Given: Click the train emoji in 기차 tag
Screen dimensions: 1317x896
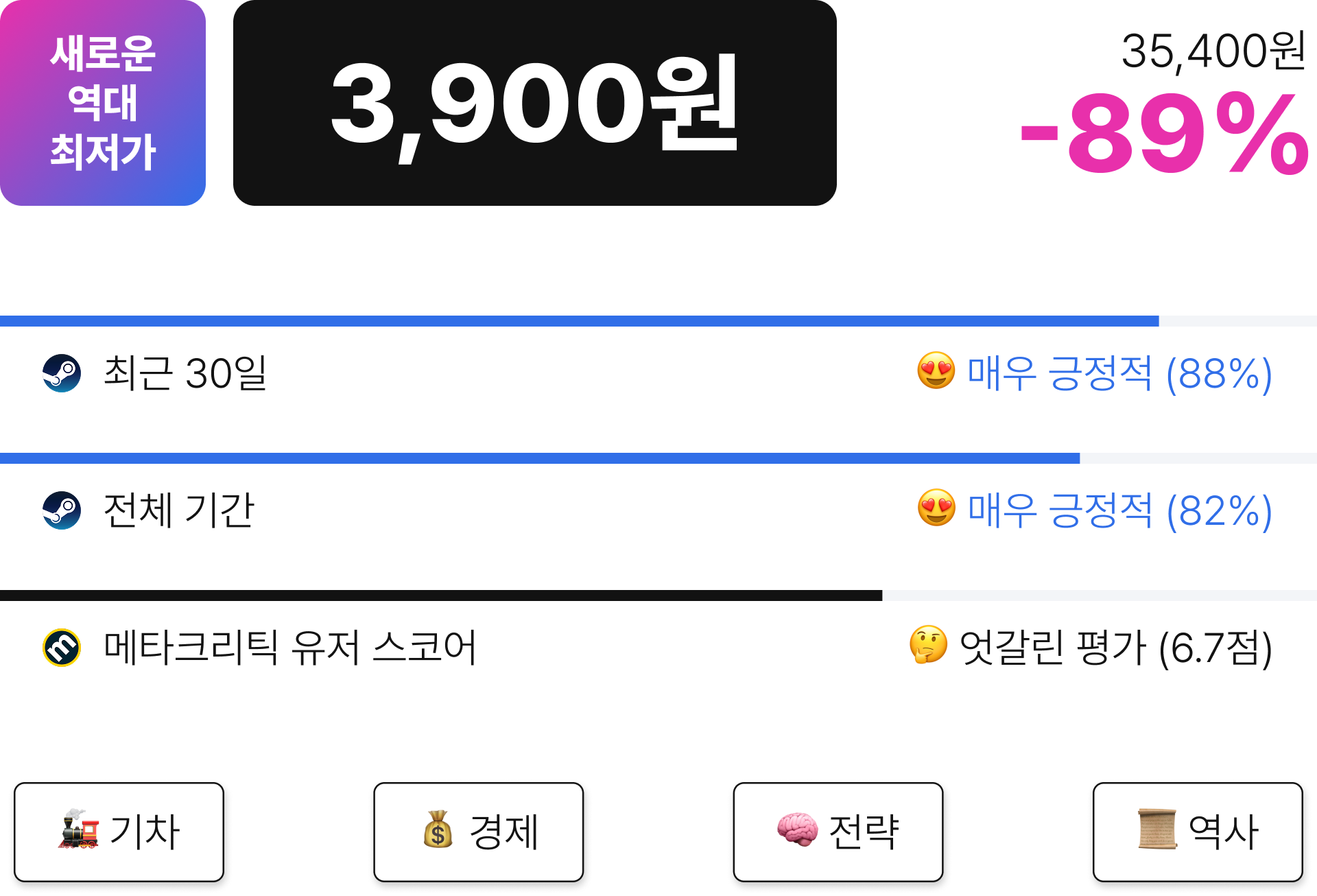Looking at the screenshot, I should pos(79,829).
